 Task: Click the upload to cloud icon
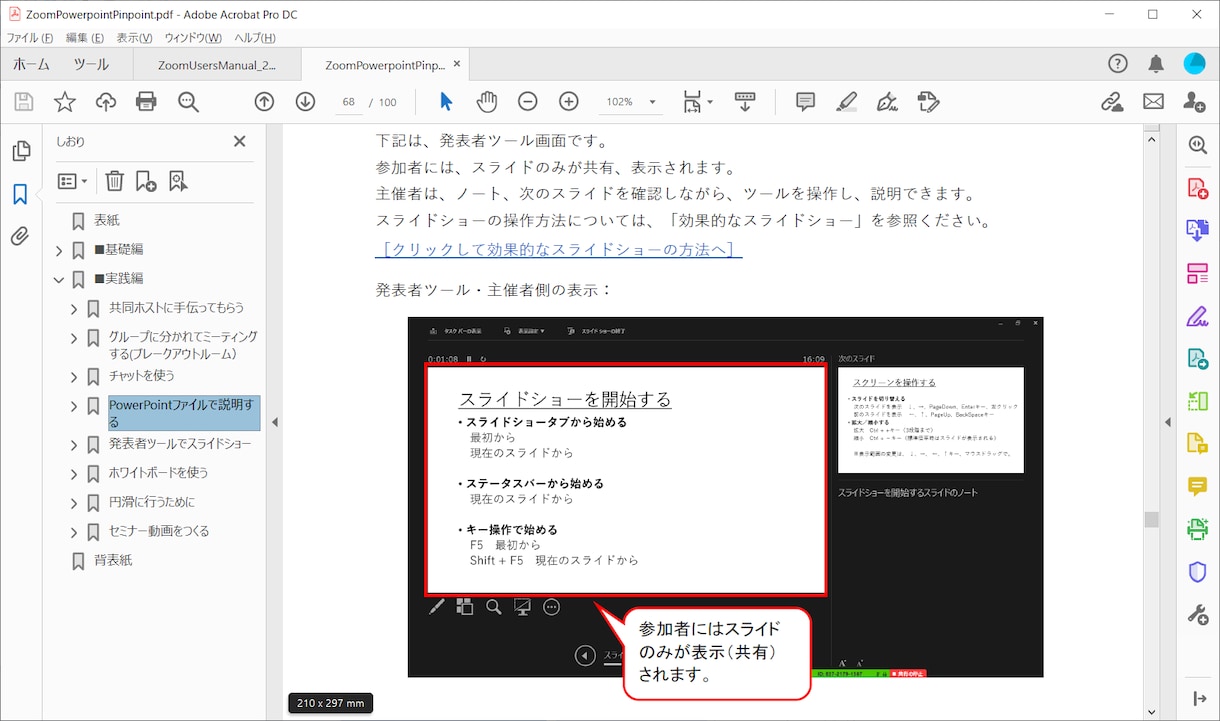click(106, 102)
